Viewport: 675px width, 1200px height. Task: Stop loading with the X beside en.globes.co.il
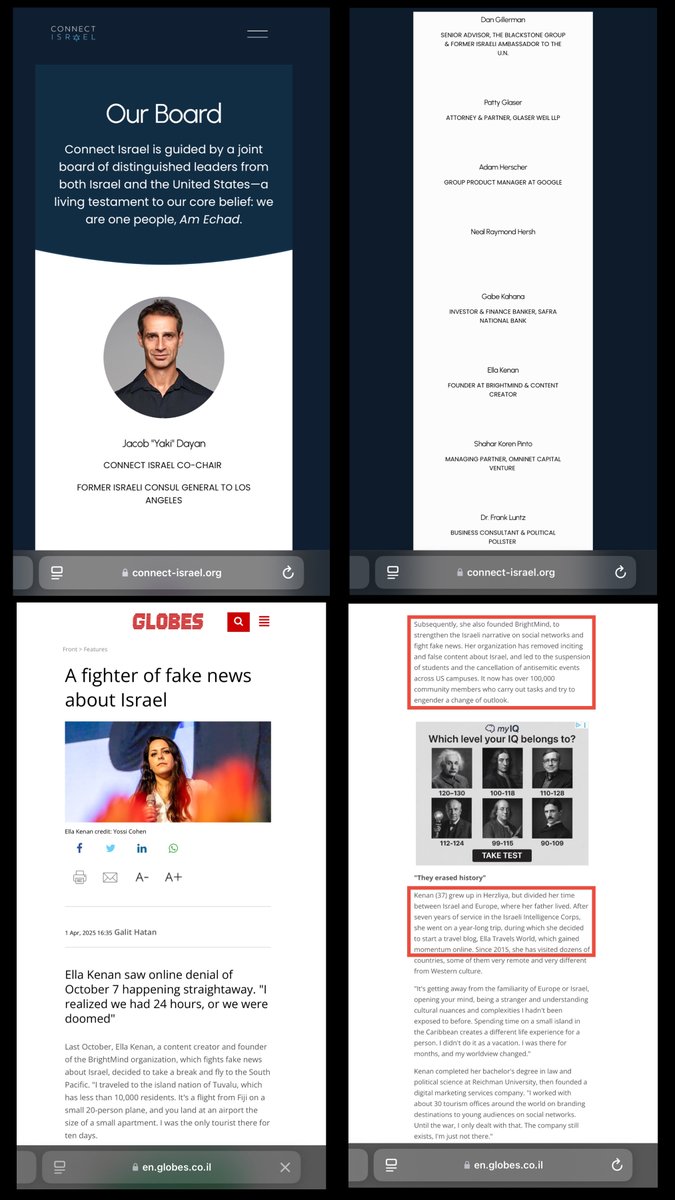(285, 1167)
